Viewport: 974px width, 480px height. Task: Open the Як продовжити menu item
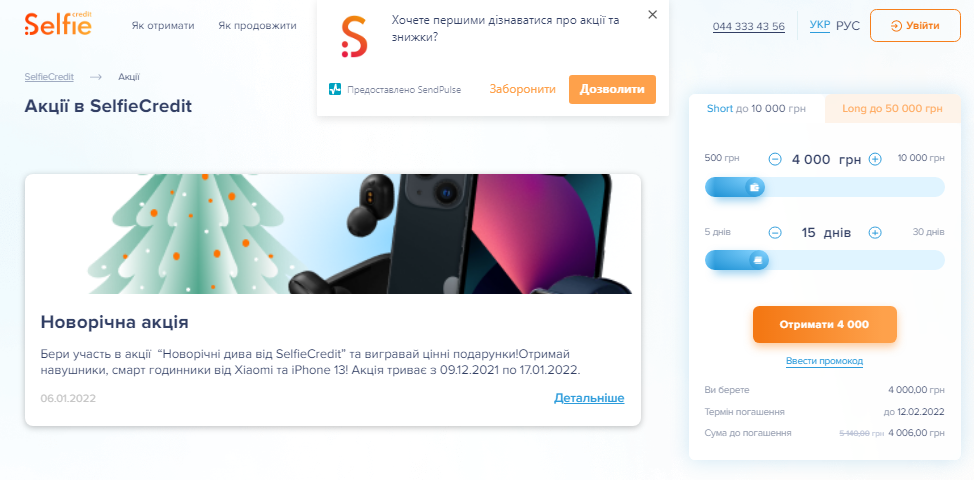click(257, 26)
